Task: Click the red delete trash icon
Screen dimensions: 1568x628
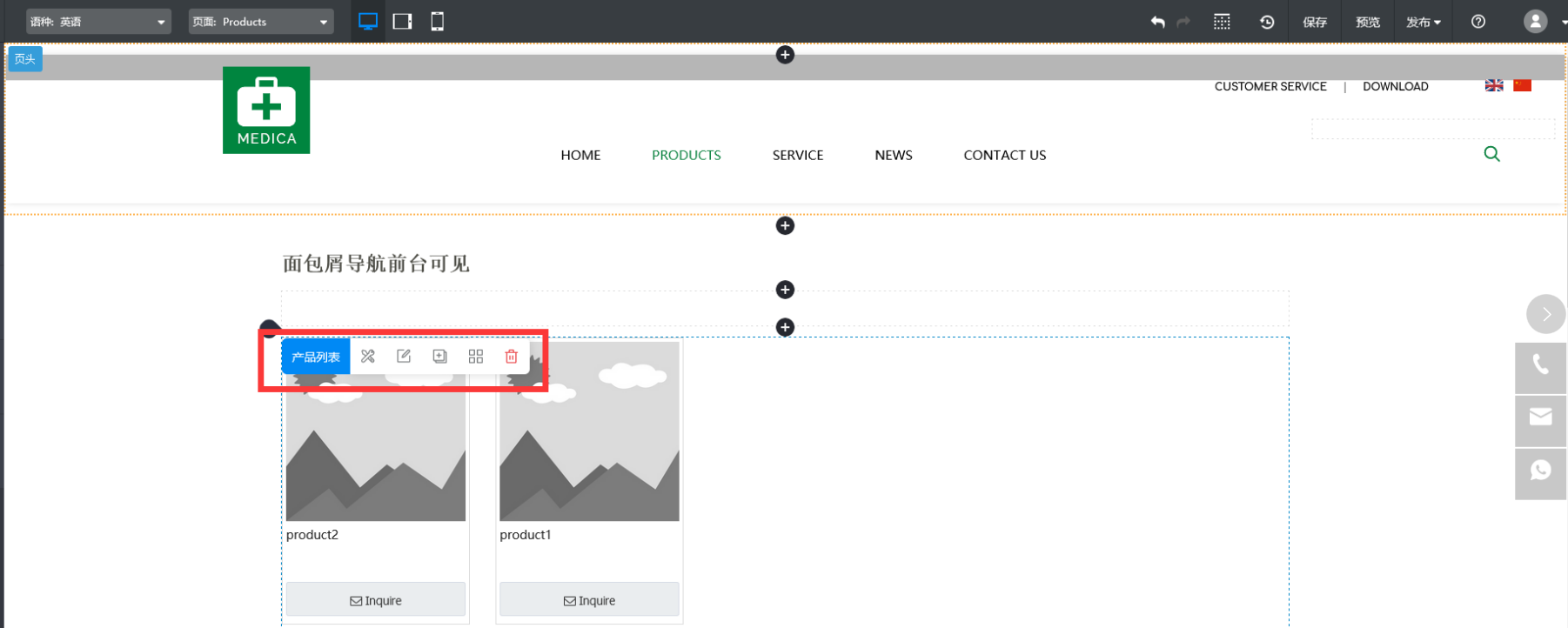Action: coord(512,357)
